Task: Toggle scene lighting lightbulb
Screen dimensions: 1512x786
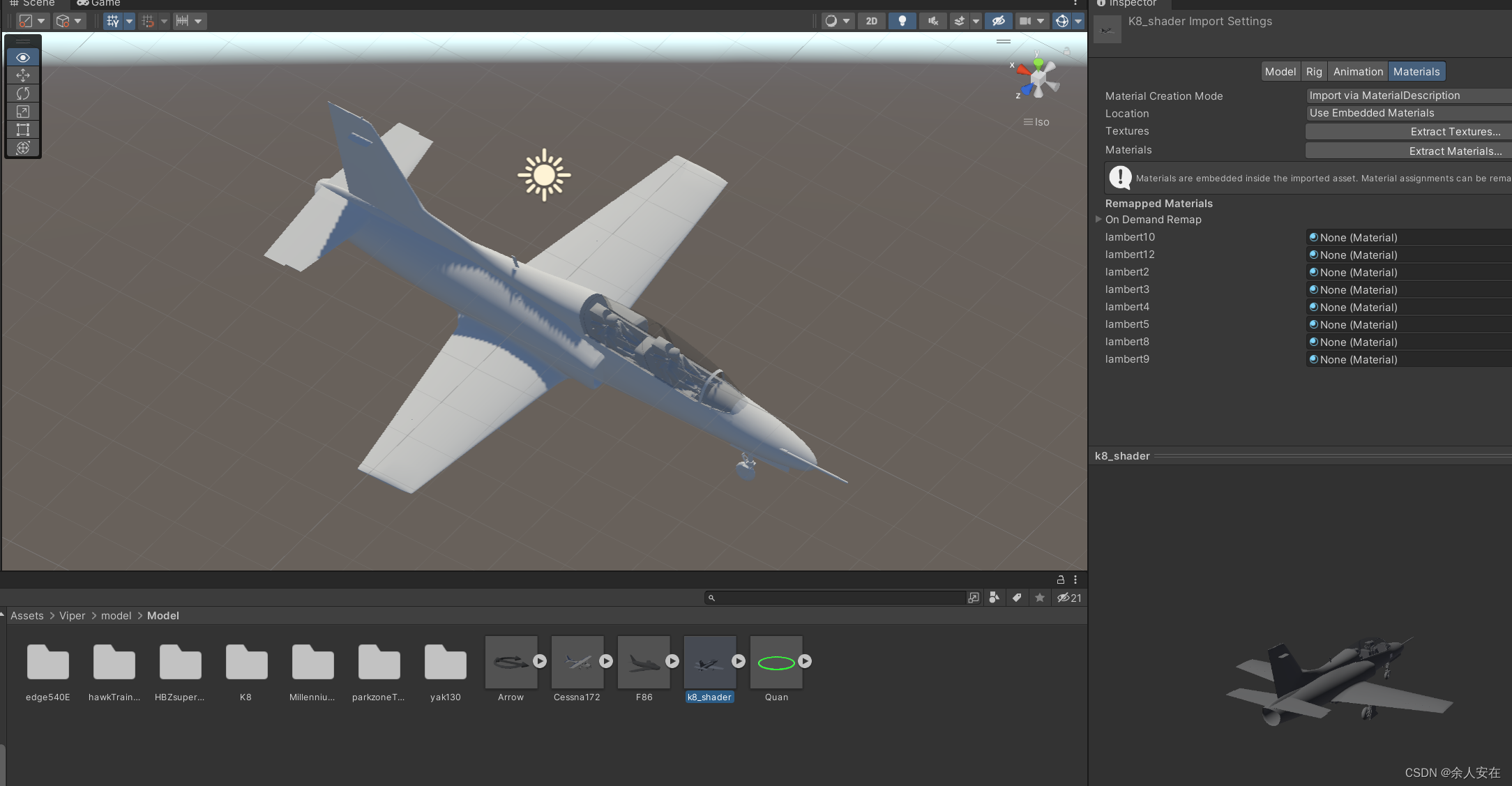Action: (x=902, y=21)
